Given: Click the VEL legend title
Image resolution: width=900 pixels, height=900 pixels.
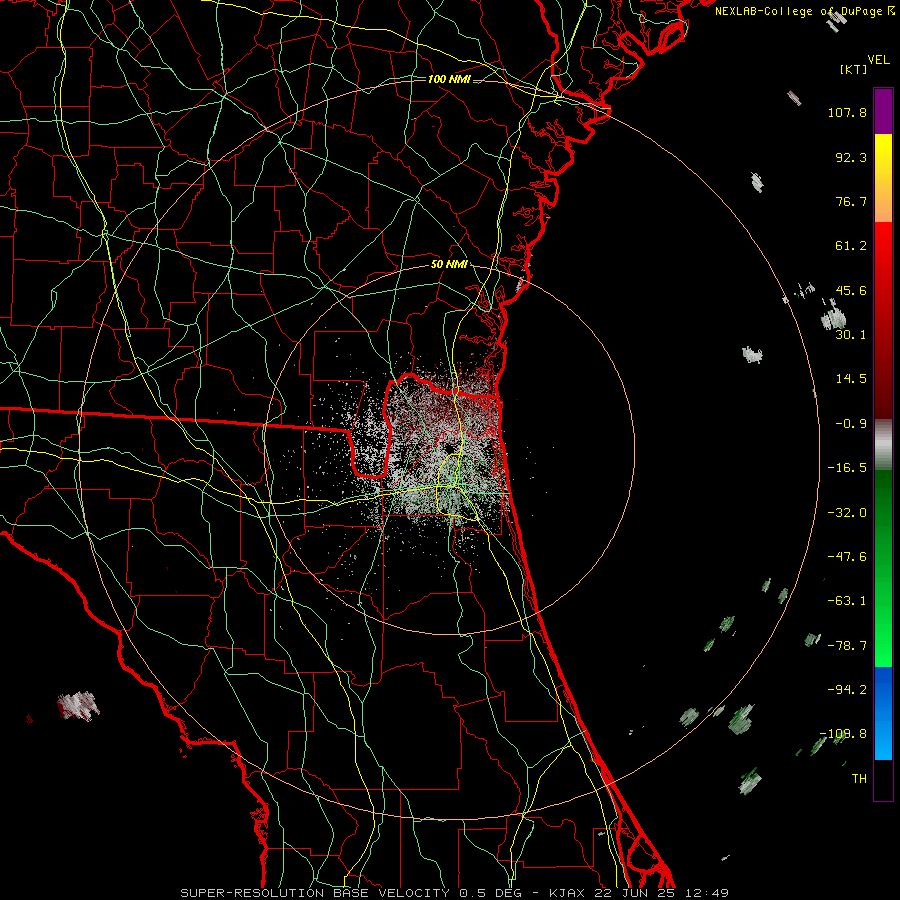Looking at the screenshot, I should pos(878,60).
